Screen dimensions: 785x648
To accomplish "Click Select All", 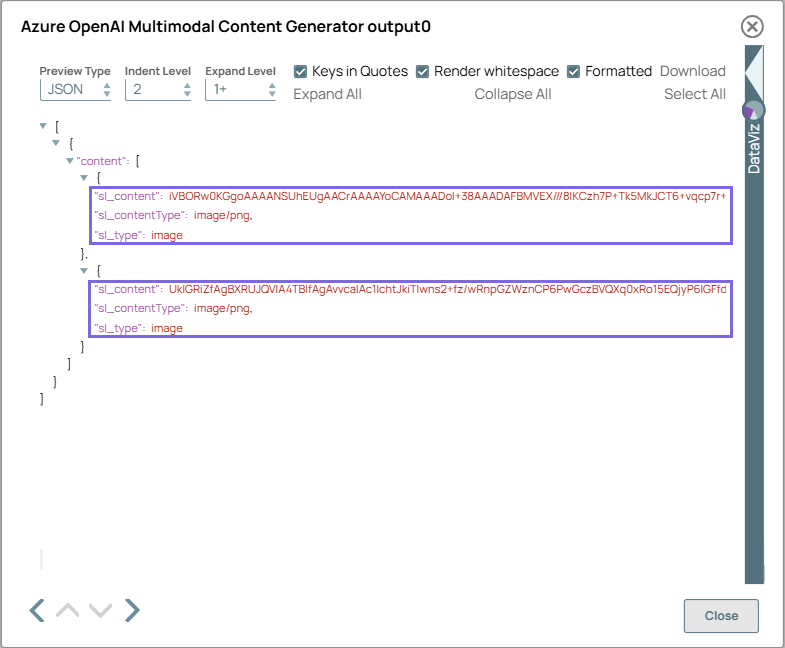I will tap(694, 94).
